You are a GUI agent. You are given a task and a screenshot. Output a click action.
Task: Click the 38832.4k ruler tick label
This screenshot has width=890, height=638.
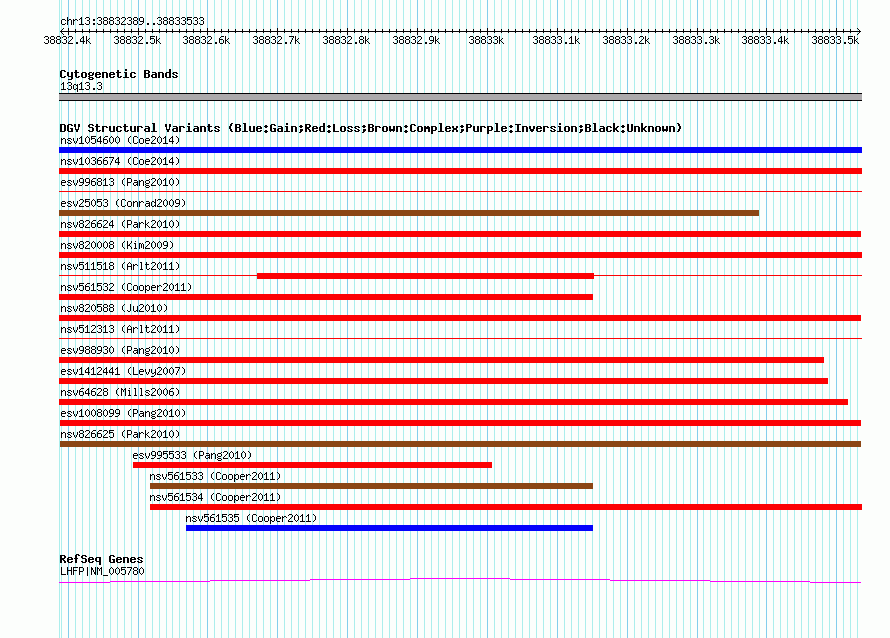pyautogui.click(x=67, y=40)
